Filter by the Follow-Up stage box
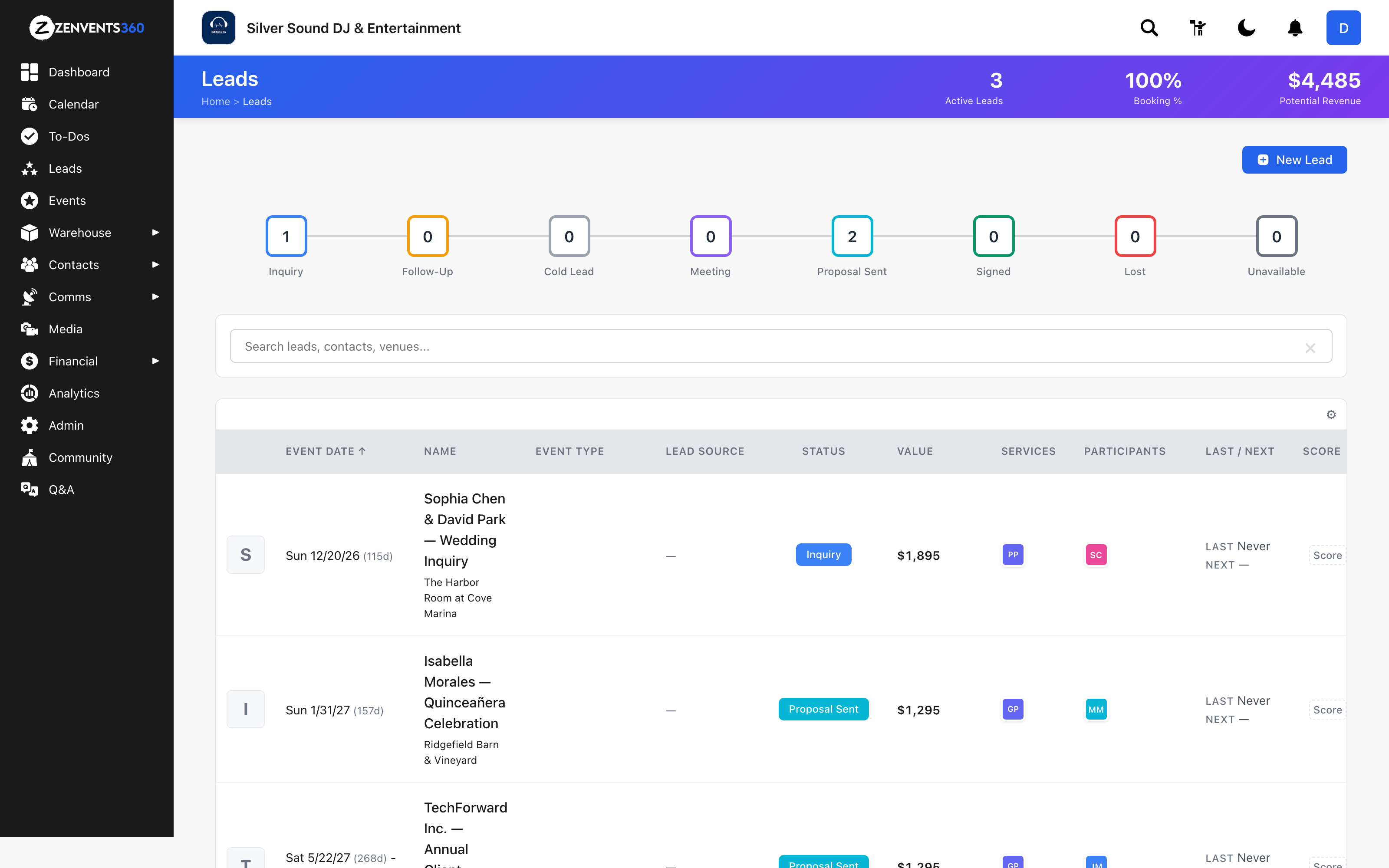Screen dimensions: 1389x868 click(x=428, y=236)
